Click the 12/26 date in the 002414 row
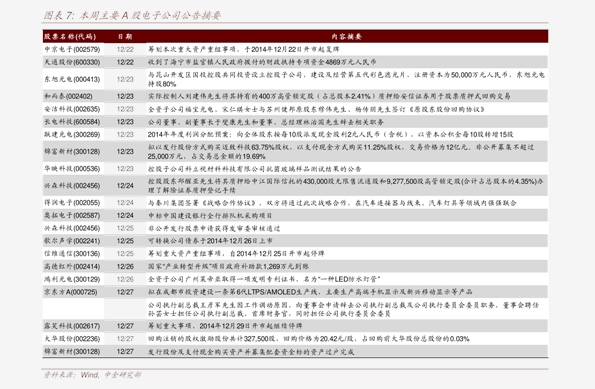 (125, 266)
